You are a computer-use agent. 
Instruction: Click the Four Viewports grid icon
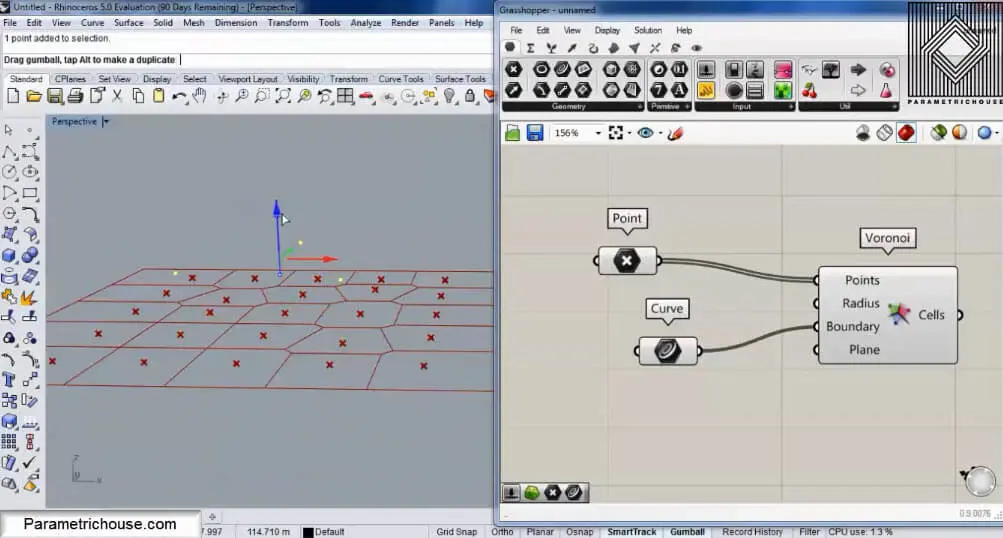click(345, 97)
